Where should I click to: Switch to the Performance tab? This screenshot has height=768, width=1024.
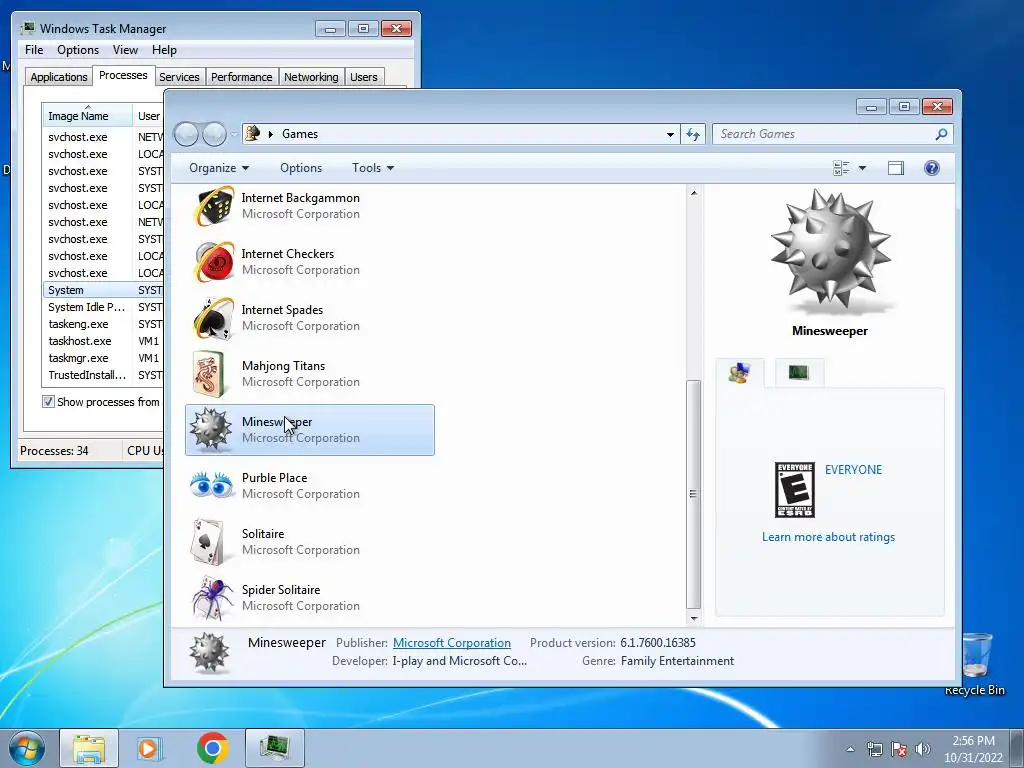pos(241,77)
